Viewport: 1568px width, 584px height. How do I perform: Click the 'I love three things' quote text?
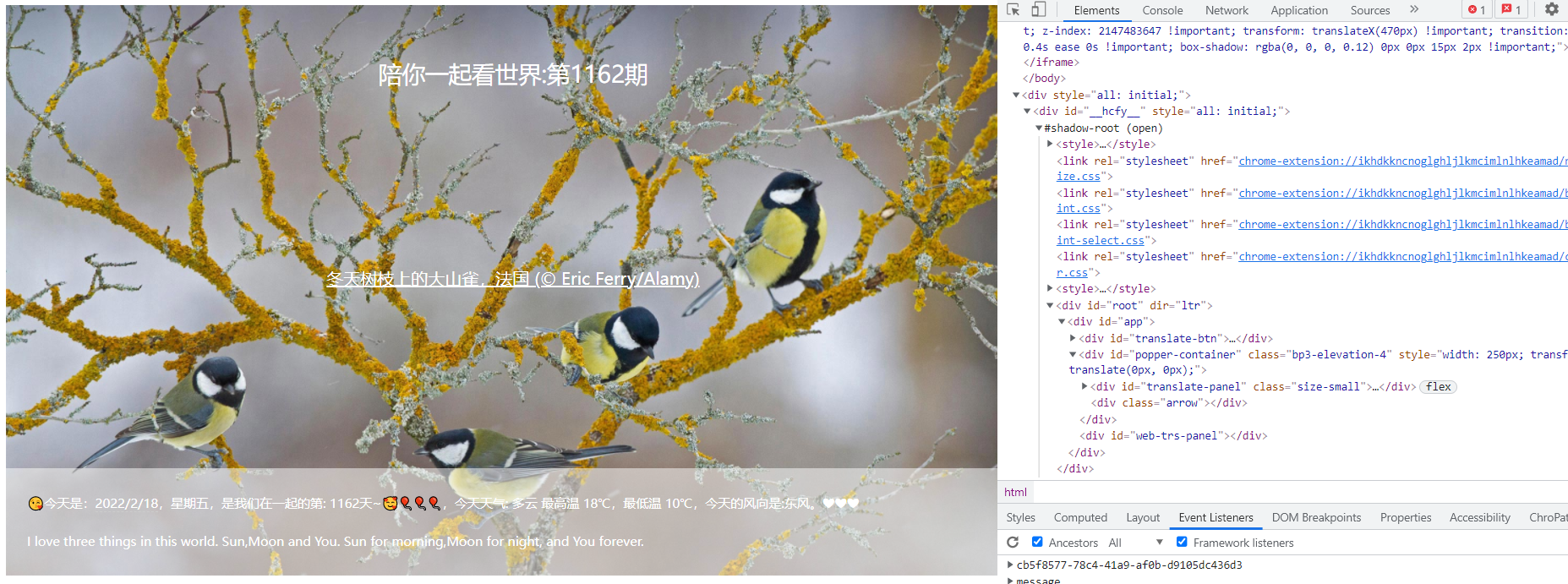336,542
